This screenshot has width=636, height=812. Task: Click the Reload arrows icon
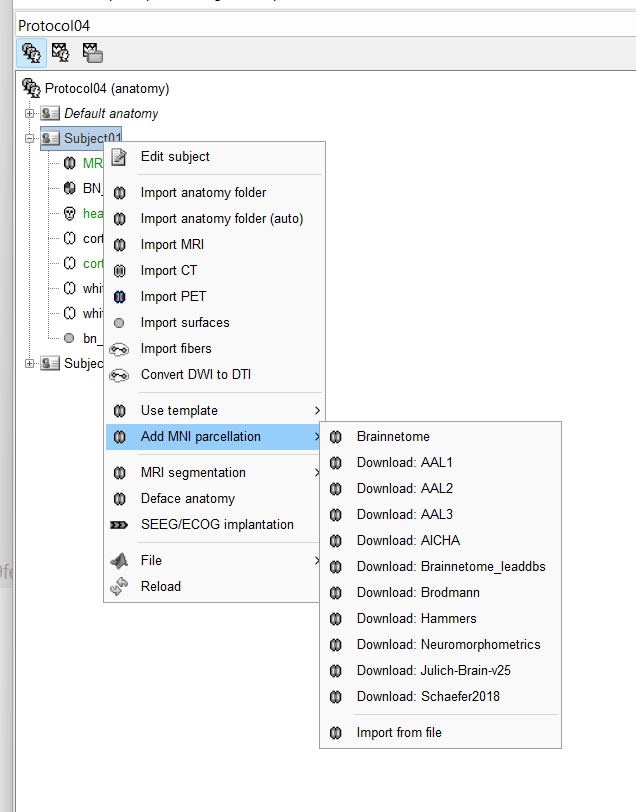click(119, 587)
